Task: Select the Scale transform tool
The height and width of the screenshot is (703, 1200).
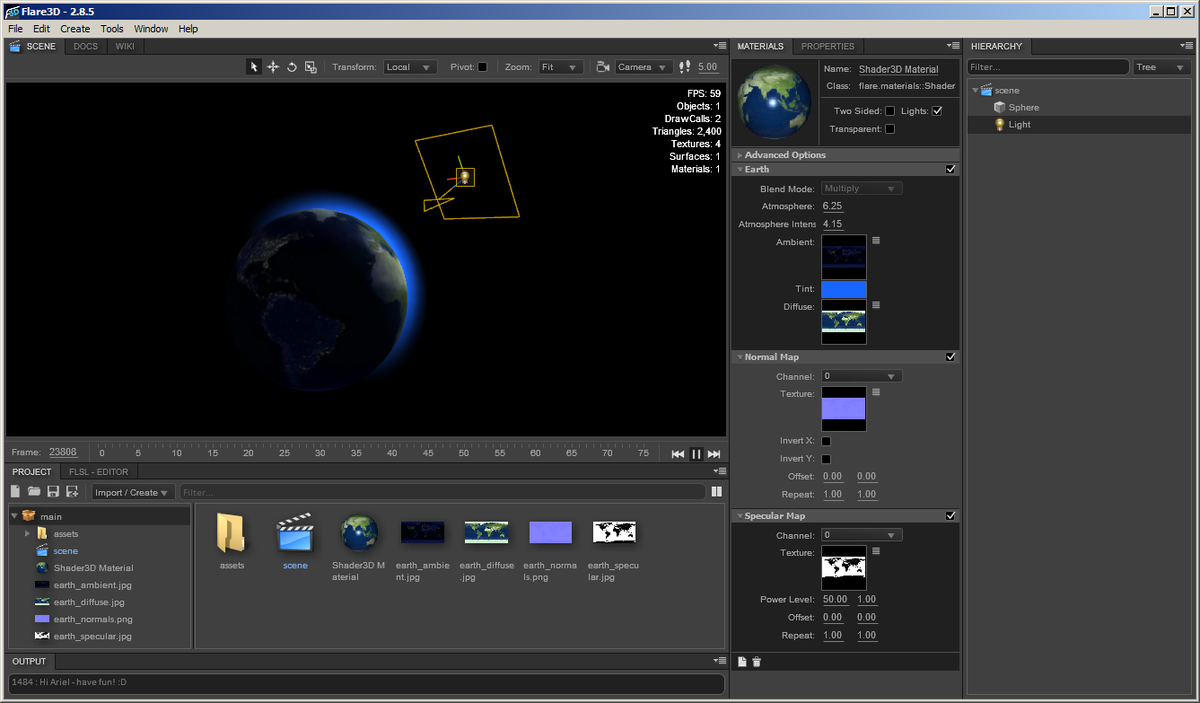Action: point(311,67)
